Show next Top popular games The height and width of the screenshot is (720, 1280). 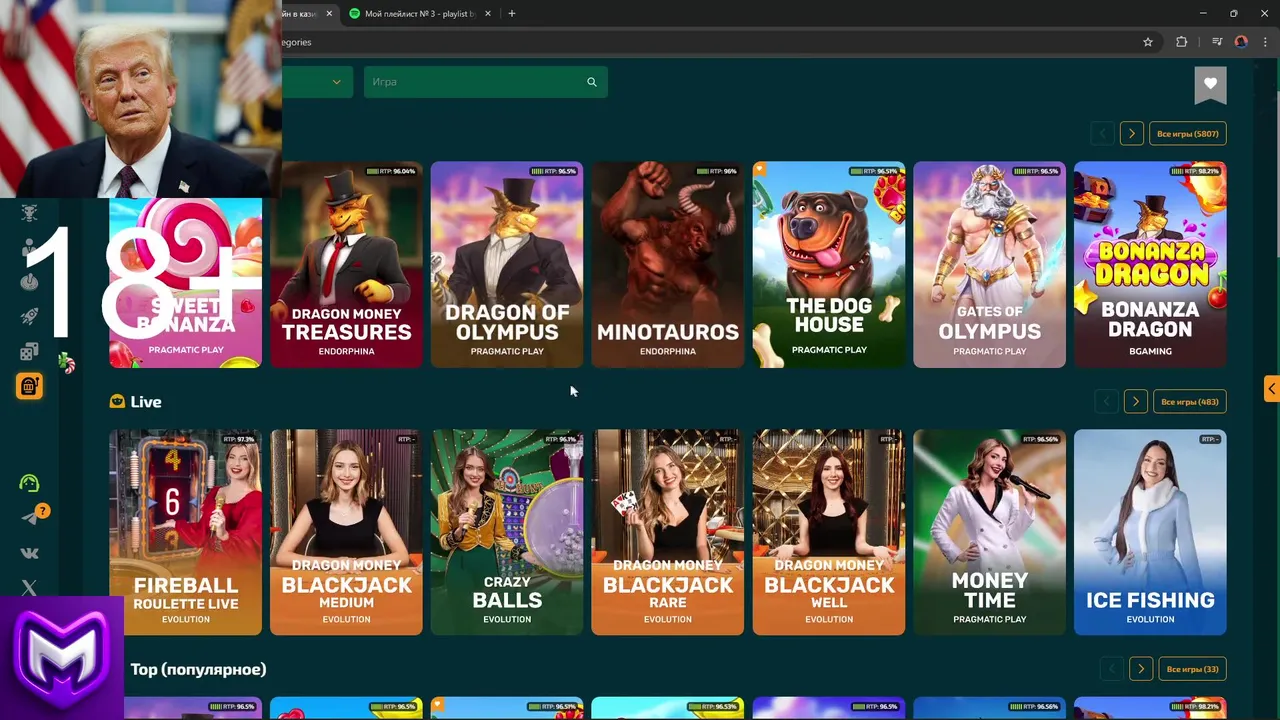click(x=1141, y=669)
